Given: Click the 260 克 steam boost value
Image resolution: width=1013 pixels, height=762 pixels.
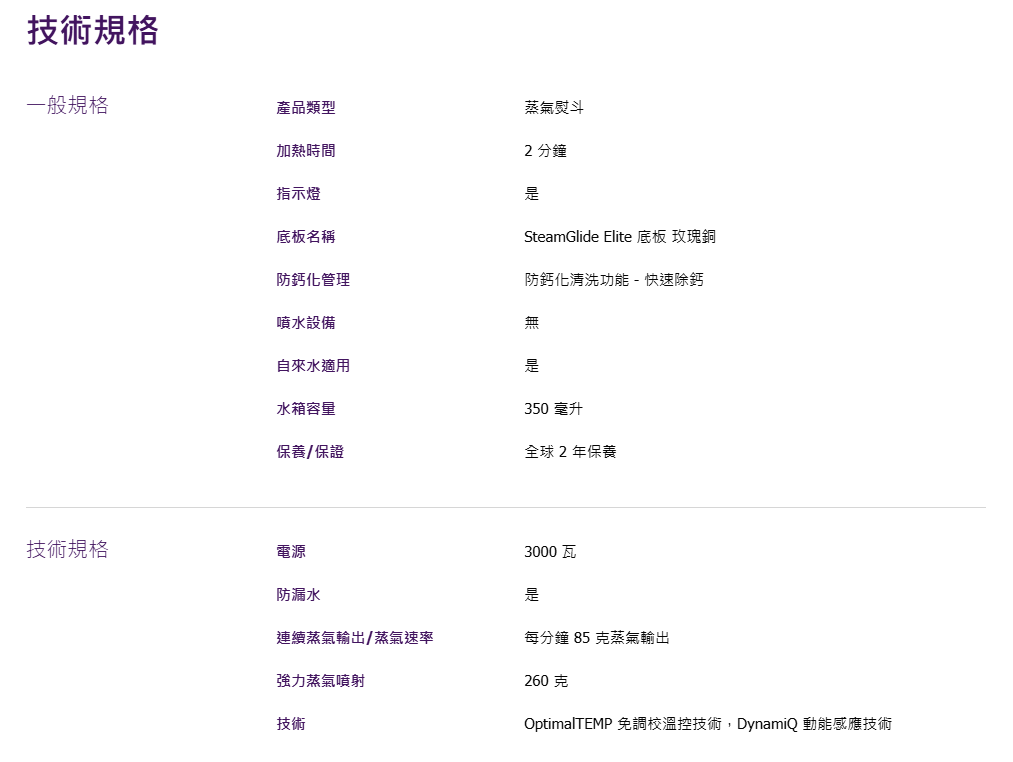Looking at the screenshot, I should 545,681.
